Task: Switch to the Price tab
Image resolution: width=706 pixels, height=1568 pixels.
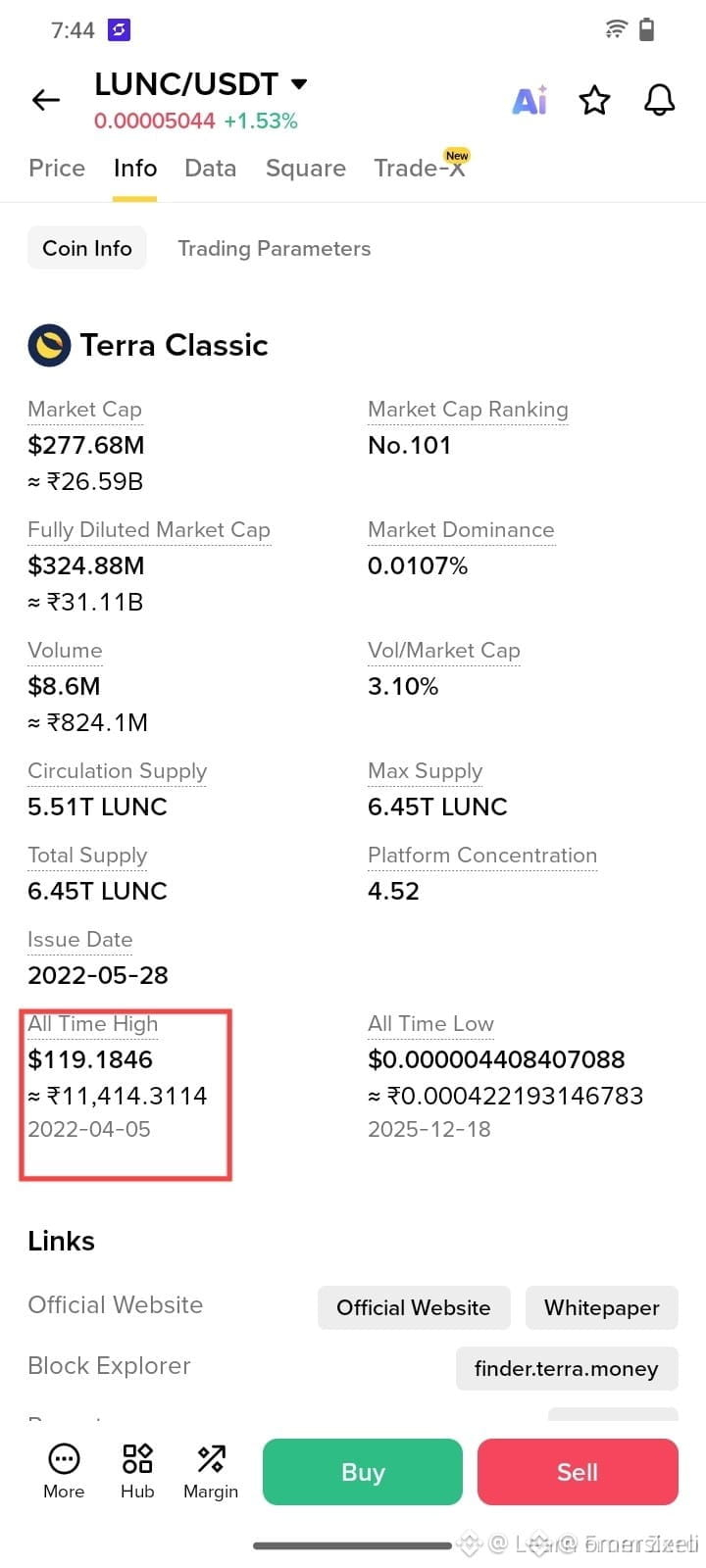Action: (x=57, y=169)
